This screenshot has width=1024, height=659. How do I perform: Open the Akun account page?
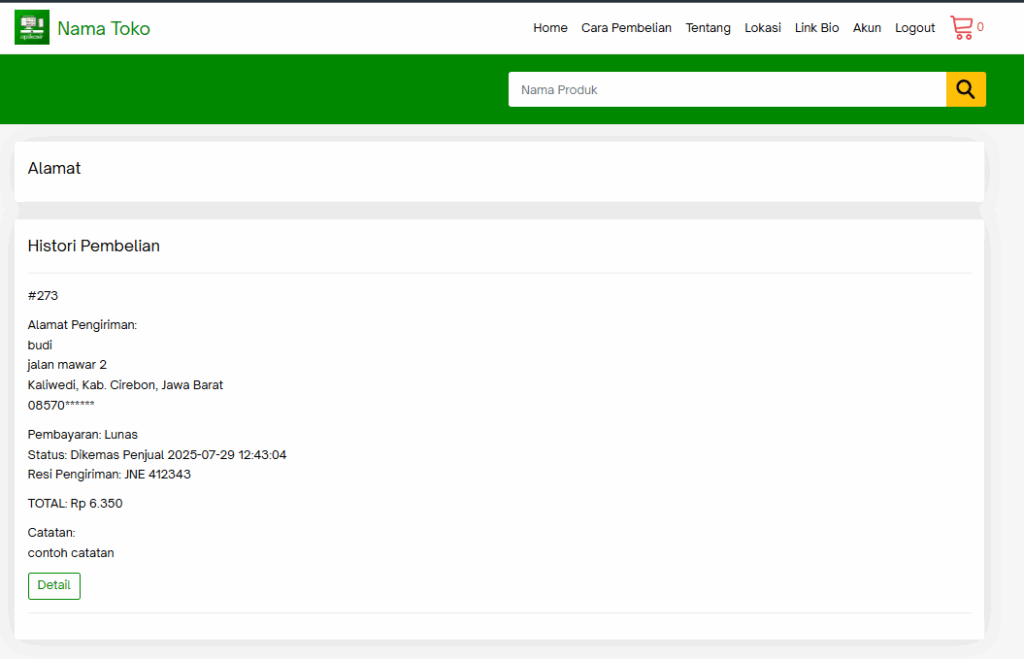click(x=867, y=28)
